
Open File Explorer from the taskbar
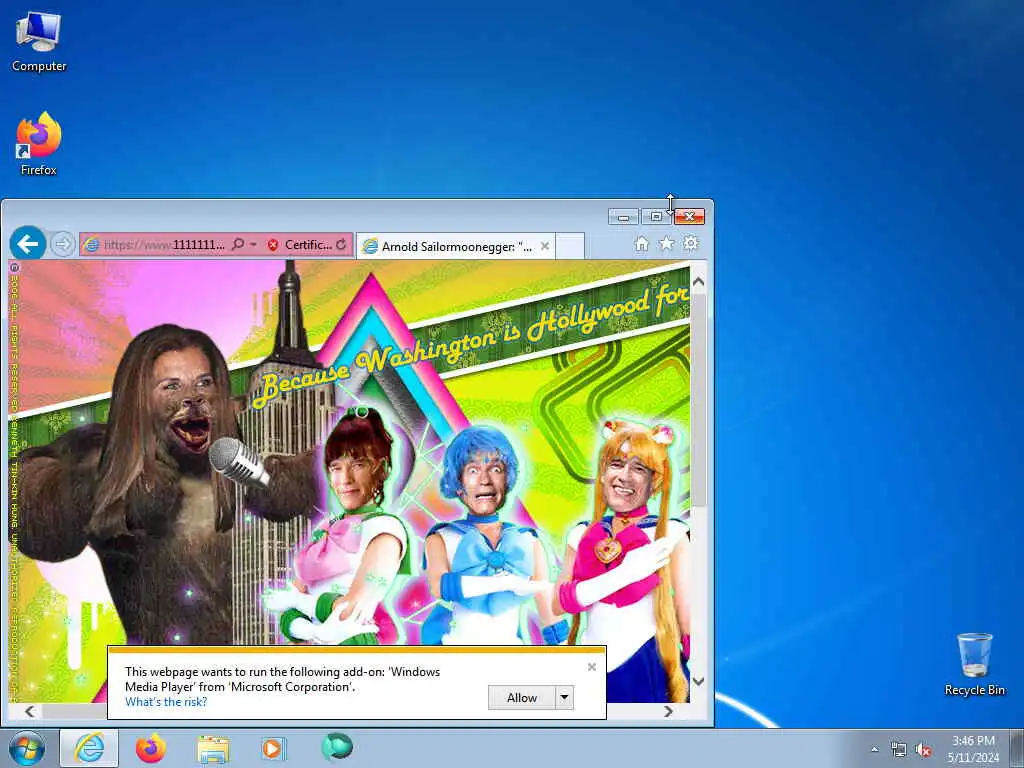[x=213, y=749]
